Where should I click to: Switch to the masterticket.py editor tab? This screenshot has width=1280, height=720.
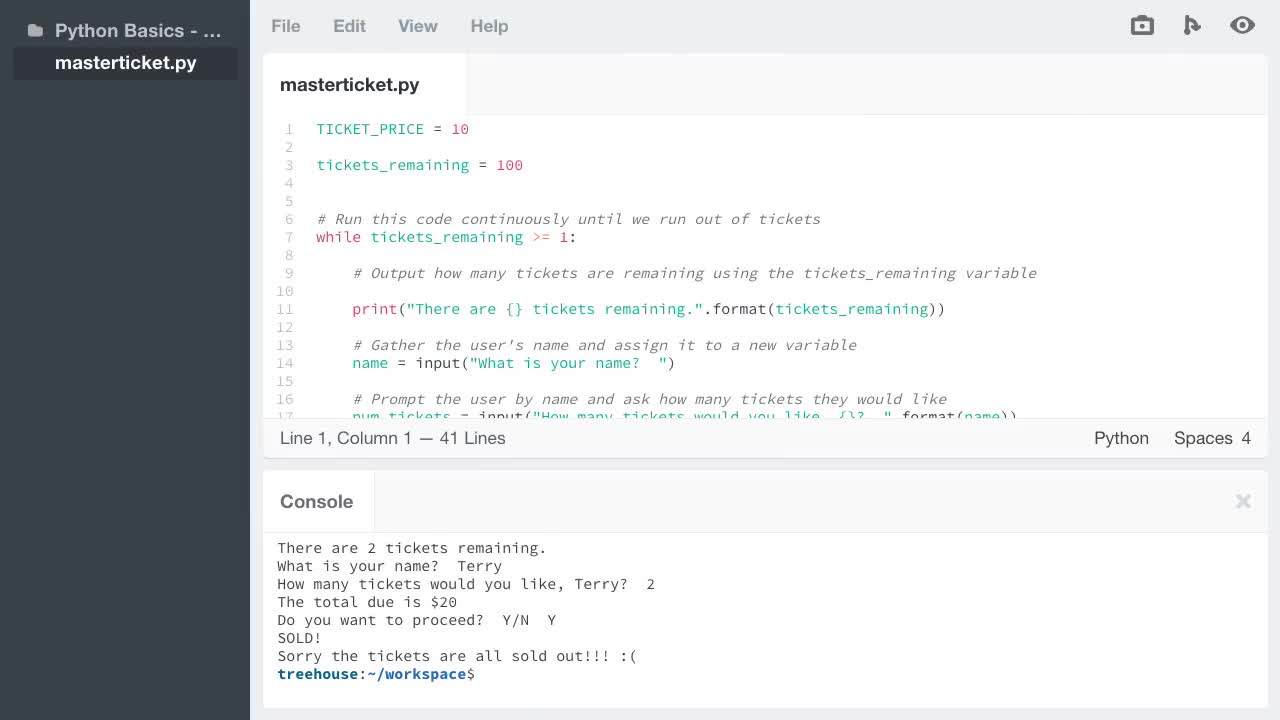click(349, 85)
